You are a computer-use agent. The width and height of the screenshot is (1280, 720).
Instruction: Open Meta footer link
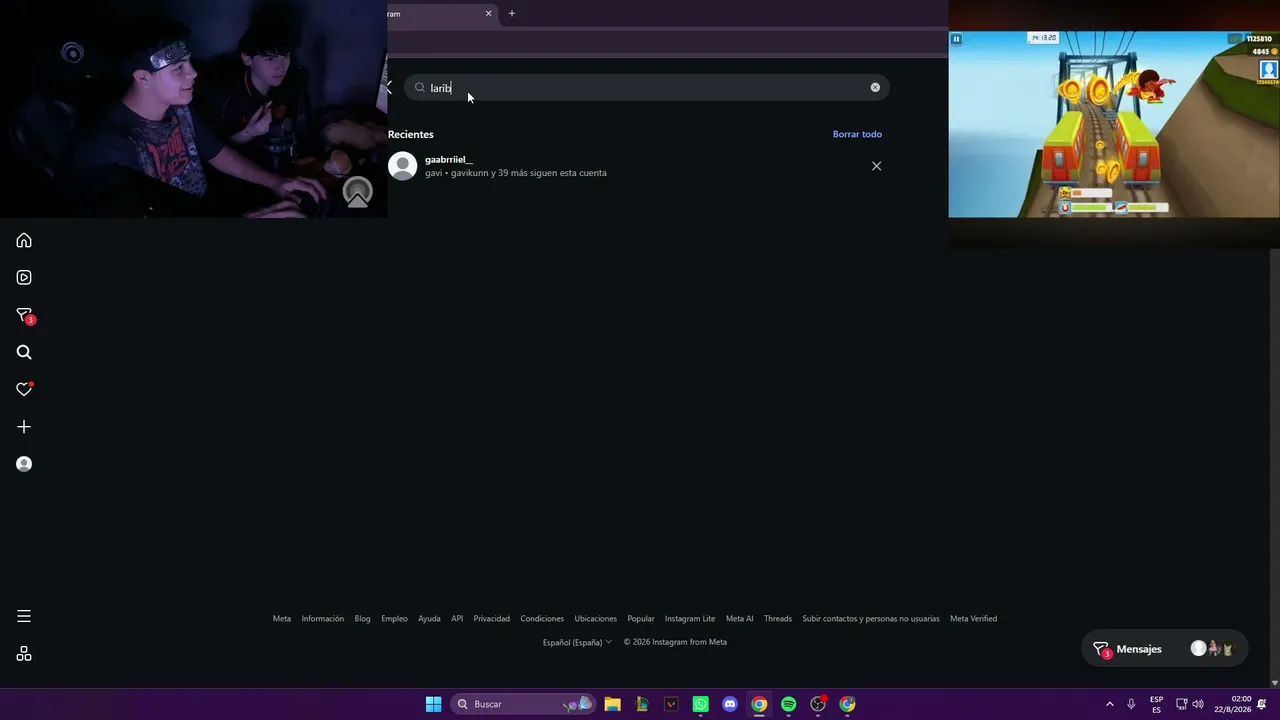pos(282,619)
